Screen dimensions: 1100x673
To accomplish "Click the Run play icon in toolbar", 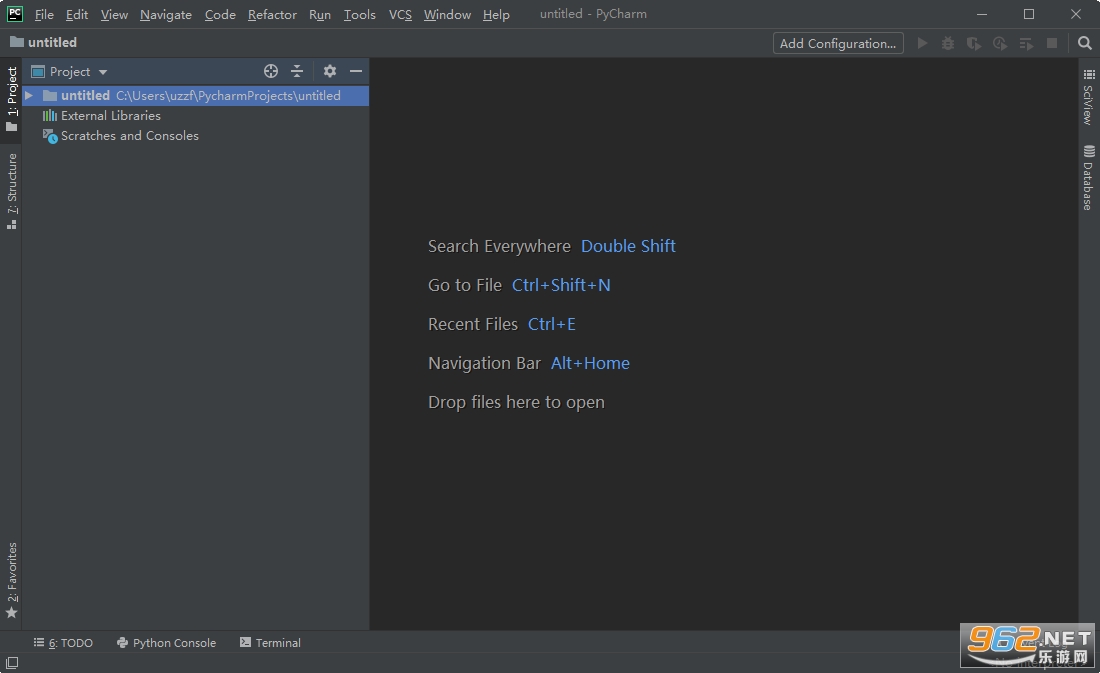I will coord(923,44).
